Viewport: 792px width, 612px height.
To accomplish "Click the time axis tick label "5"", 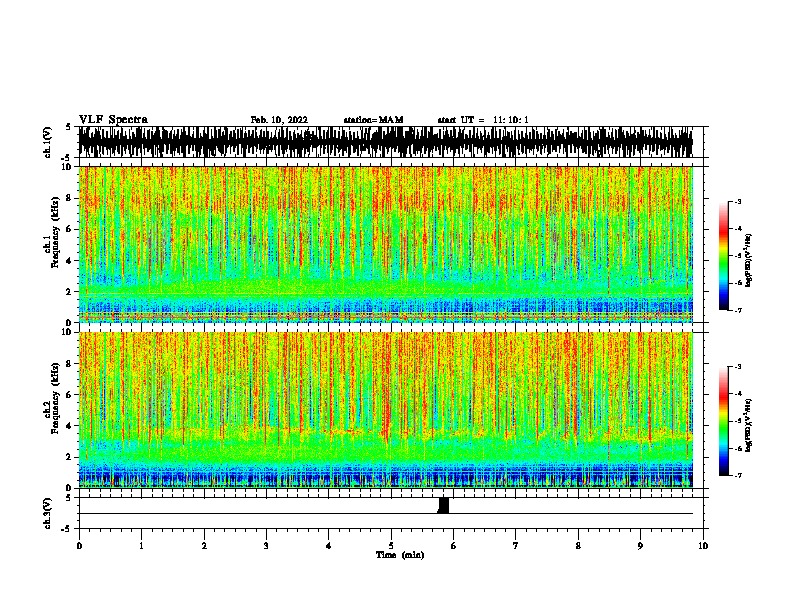I will [x=391, y=546].
